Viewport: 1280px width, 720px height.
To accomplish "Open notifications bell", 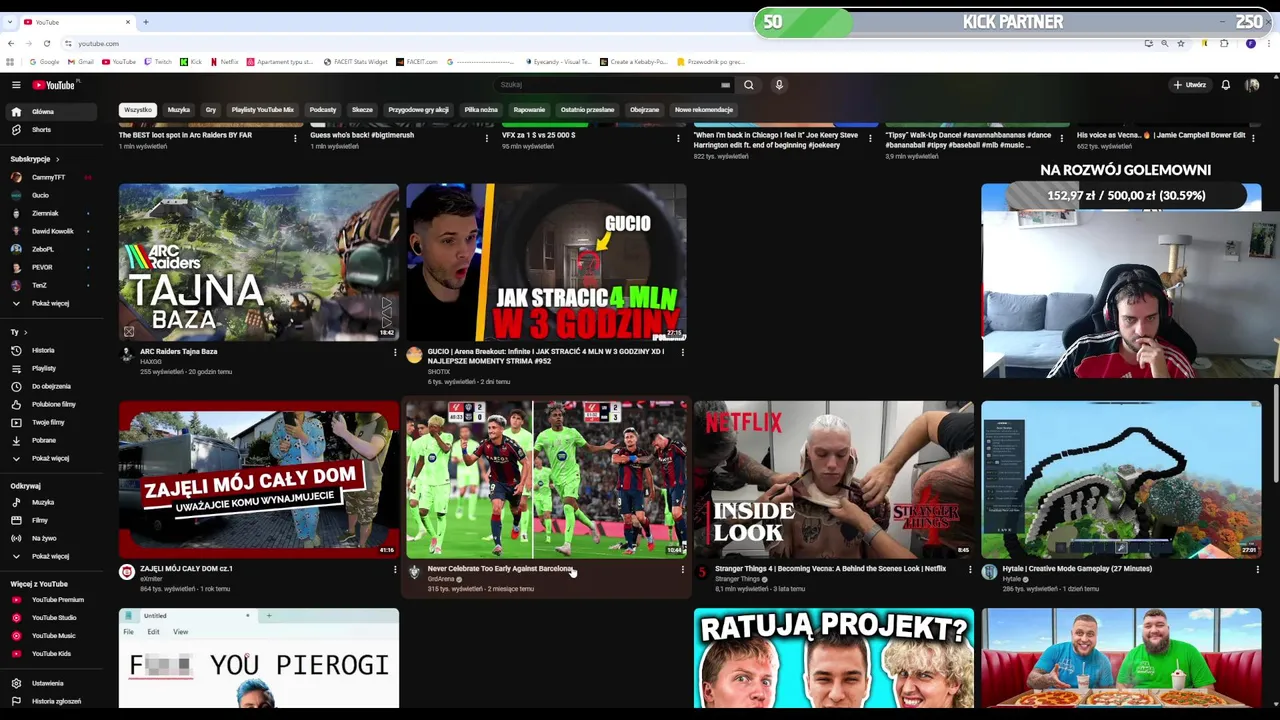I will pos(1225,85).
